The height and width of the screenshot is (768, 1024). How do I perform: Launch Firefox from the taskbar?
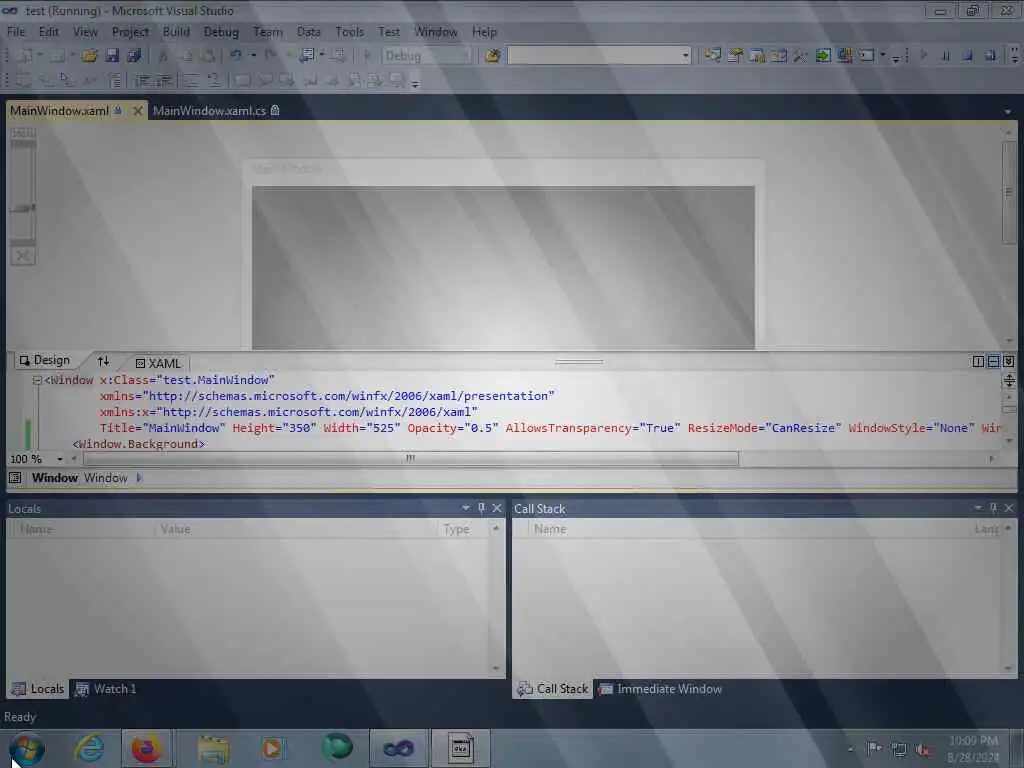tap(146, 749)
